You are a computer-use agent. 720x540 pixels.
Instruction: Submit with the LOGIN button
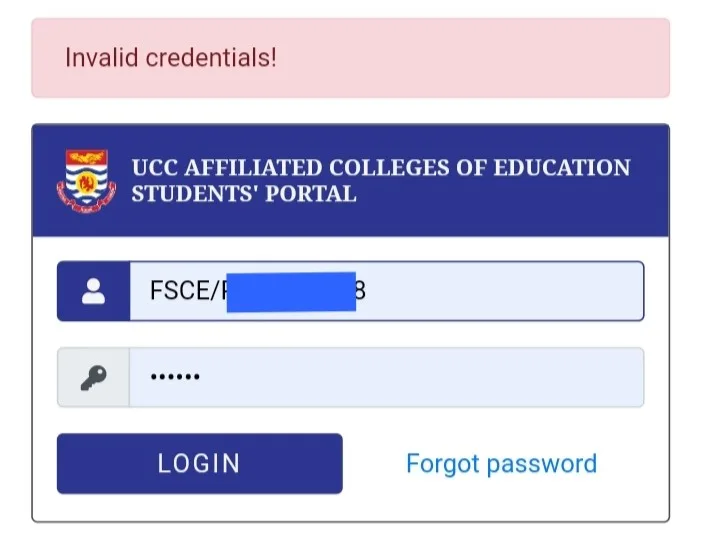point(200,463)
